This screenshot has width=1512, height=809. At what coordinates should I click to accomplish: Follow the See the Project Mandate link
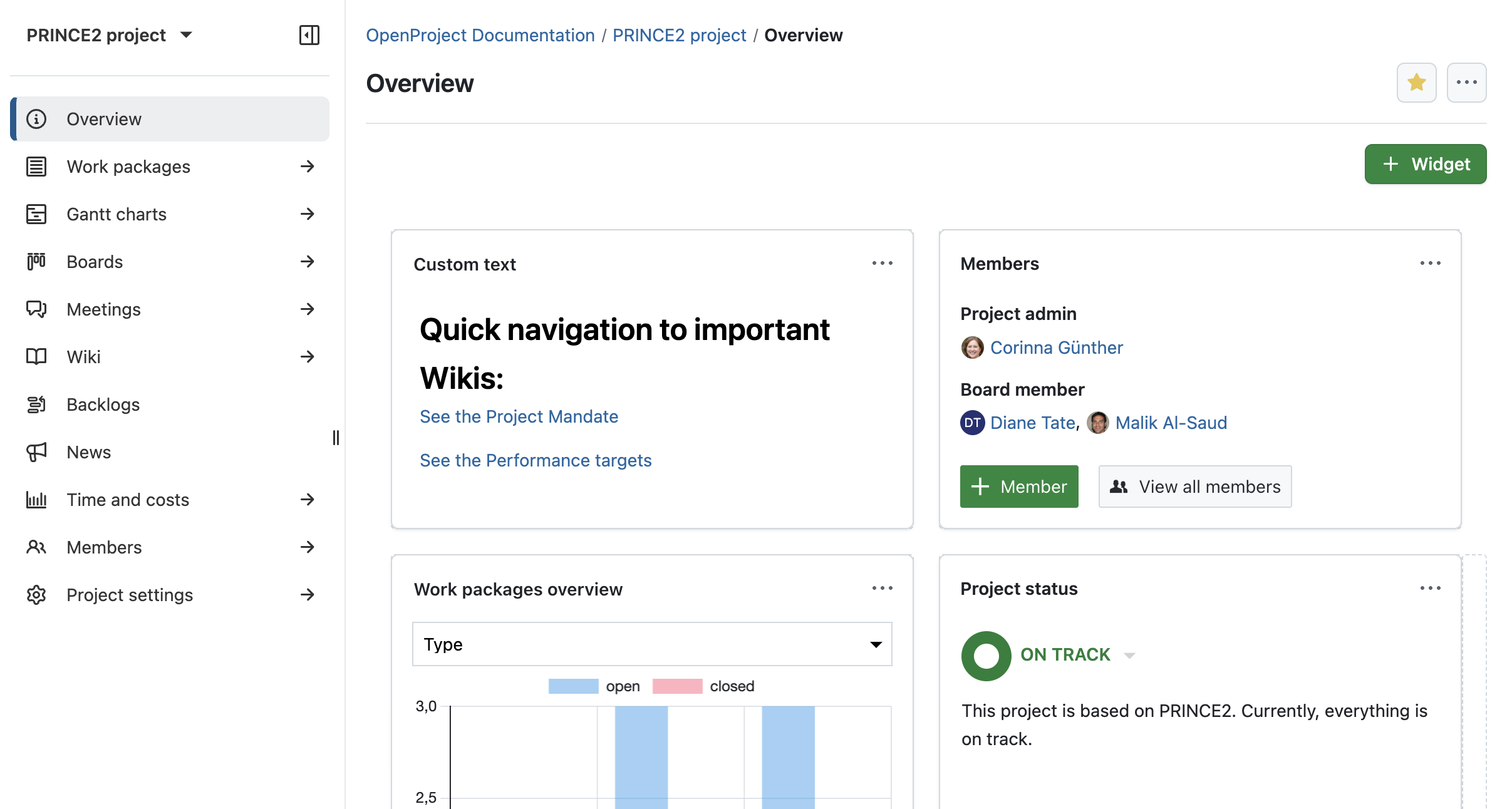519,416
